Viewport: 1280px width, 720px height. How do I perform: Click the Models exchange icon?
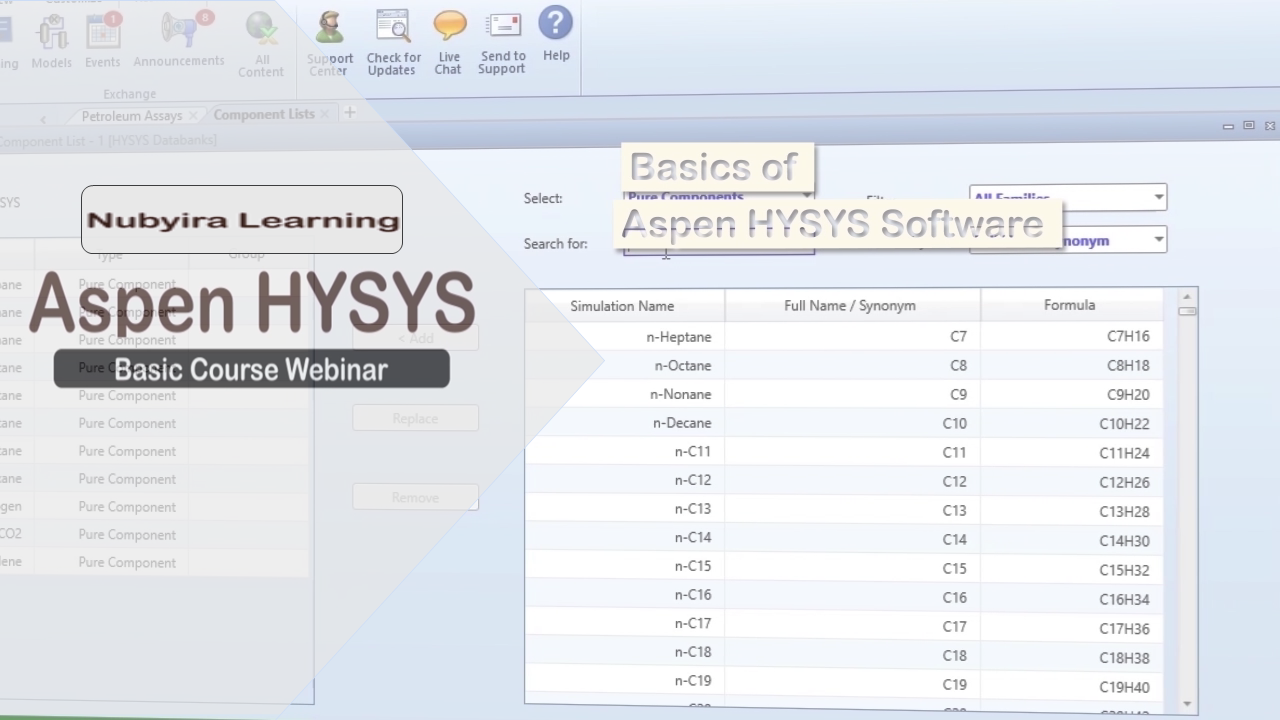[51, 33]
